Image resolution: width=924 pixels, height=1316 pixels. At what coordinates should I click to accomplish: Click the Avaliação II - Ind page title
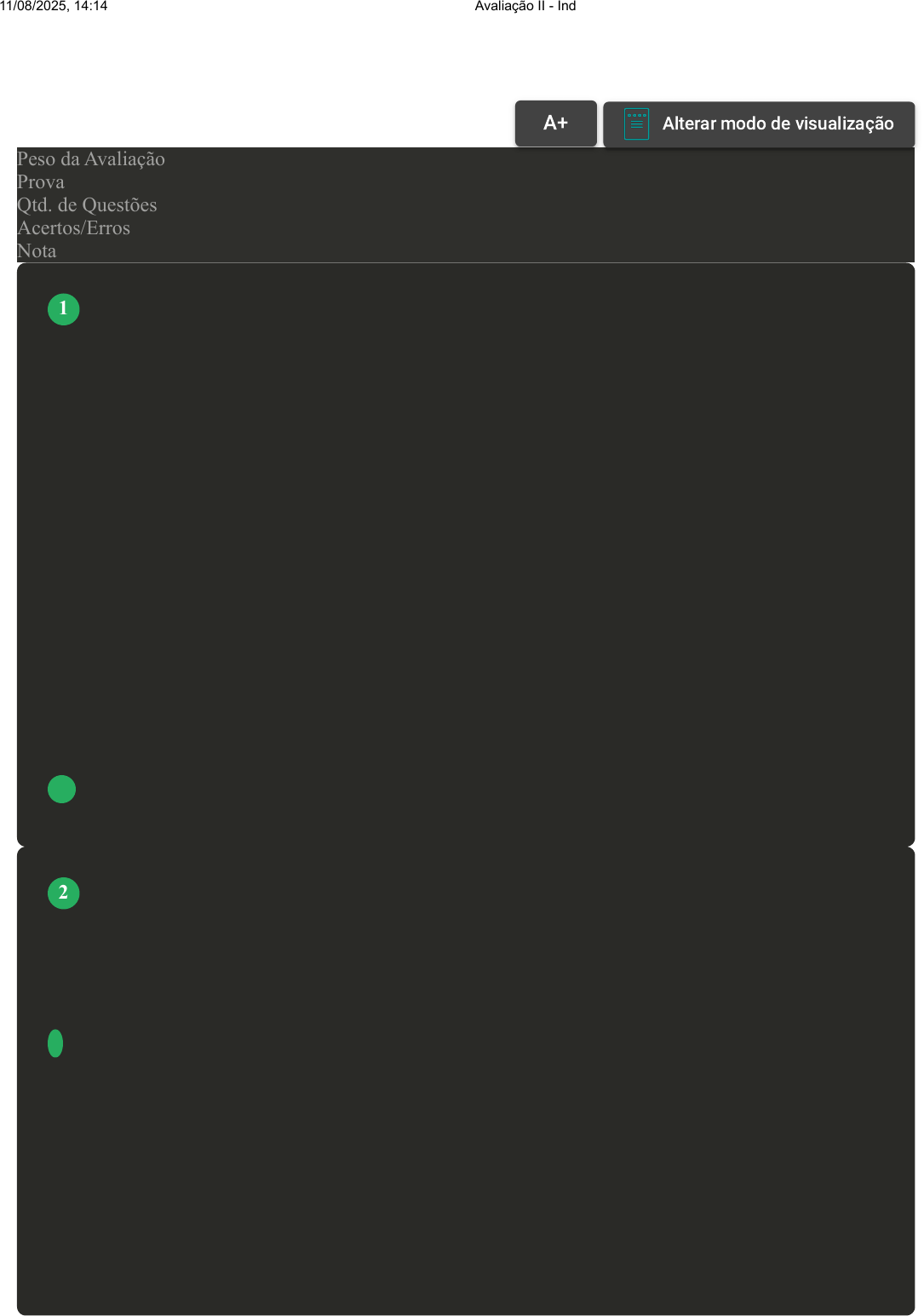pyautogui.click(x=525, y=6)
